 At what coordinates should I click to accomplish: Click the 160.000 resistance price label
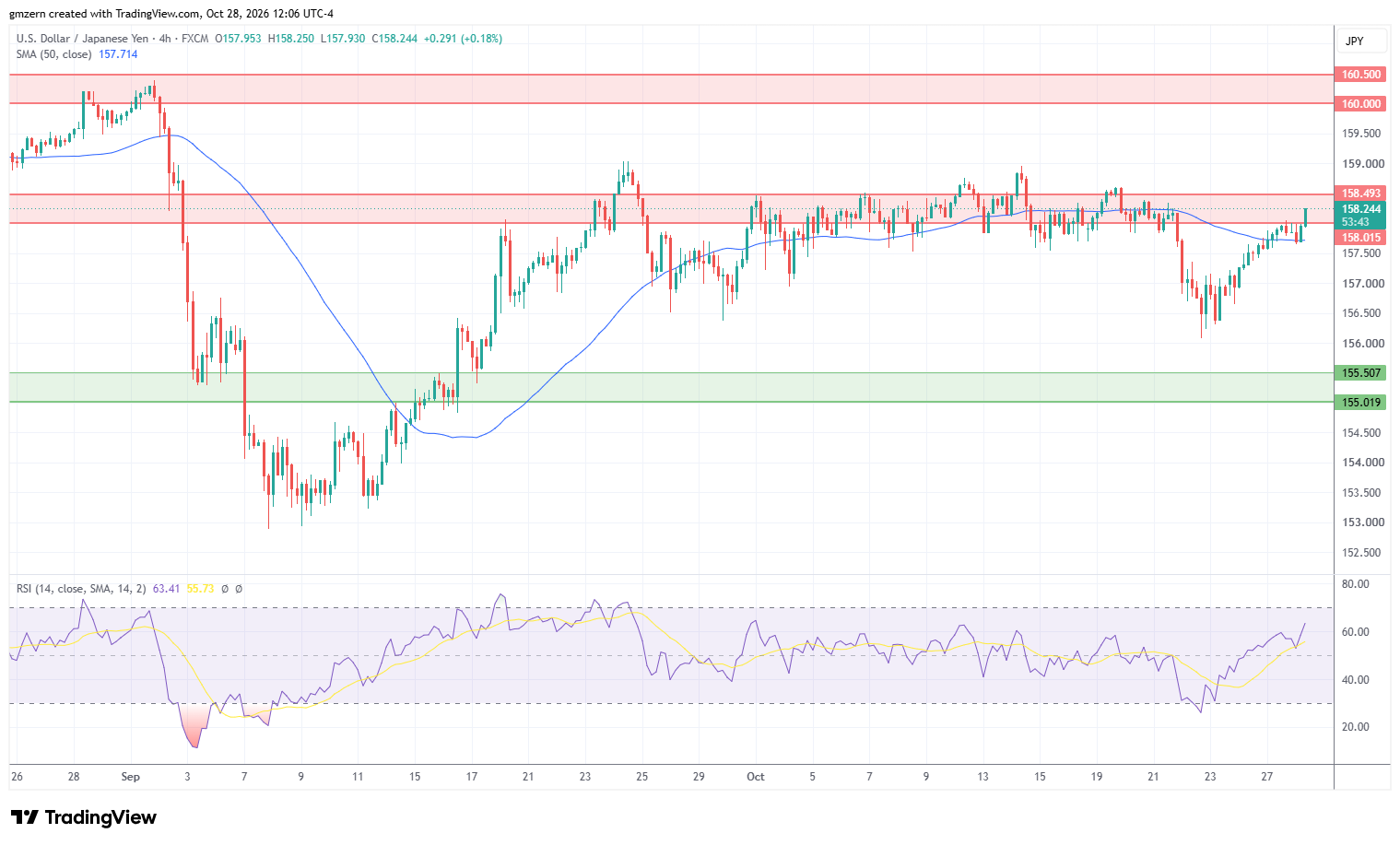1360,104
